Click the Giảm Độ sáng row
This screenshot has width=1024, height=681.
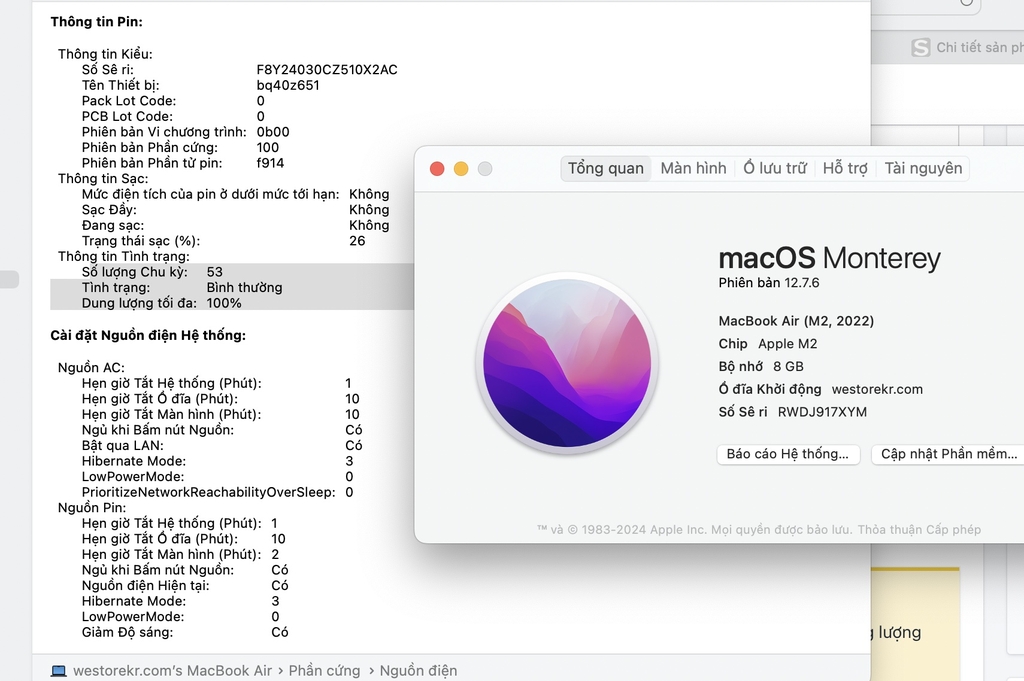185,632
